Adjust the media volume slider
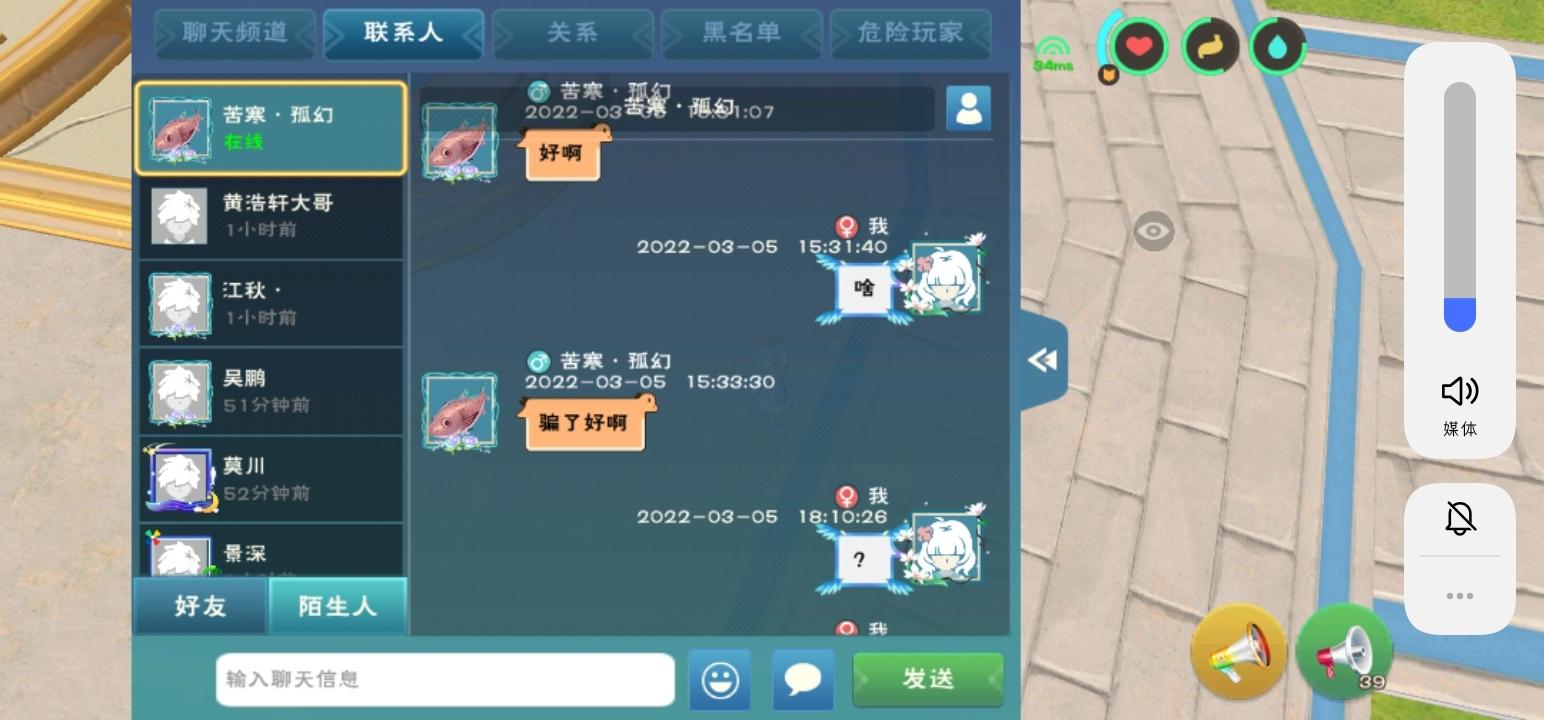1544x720 pixels. (x=1460, y=207)
